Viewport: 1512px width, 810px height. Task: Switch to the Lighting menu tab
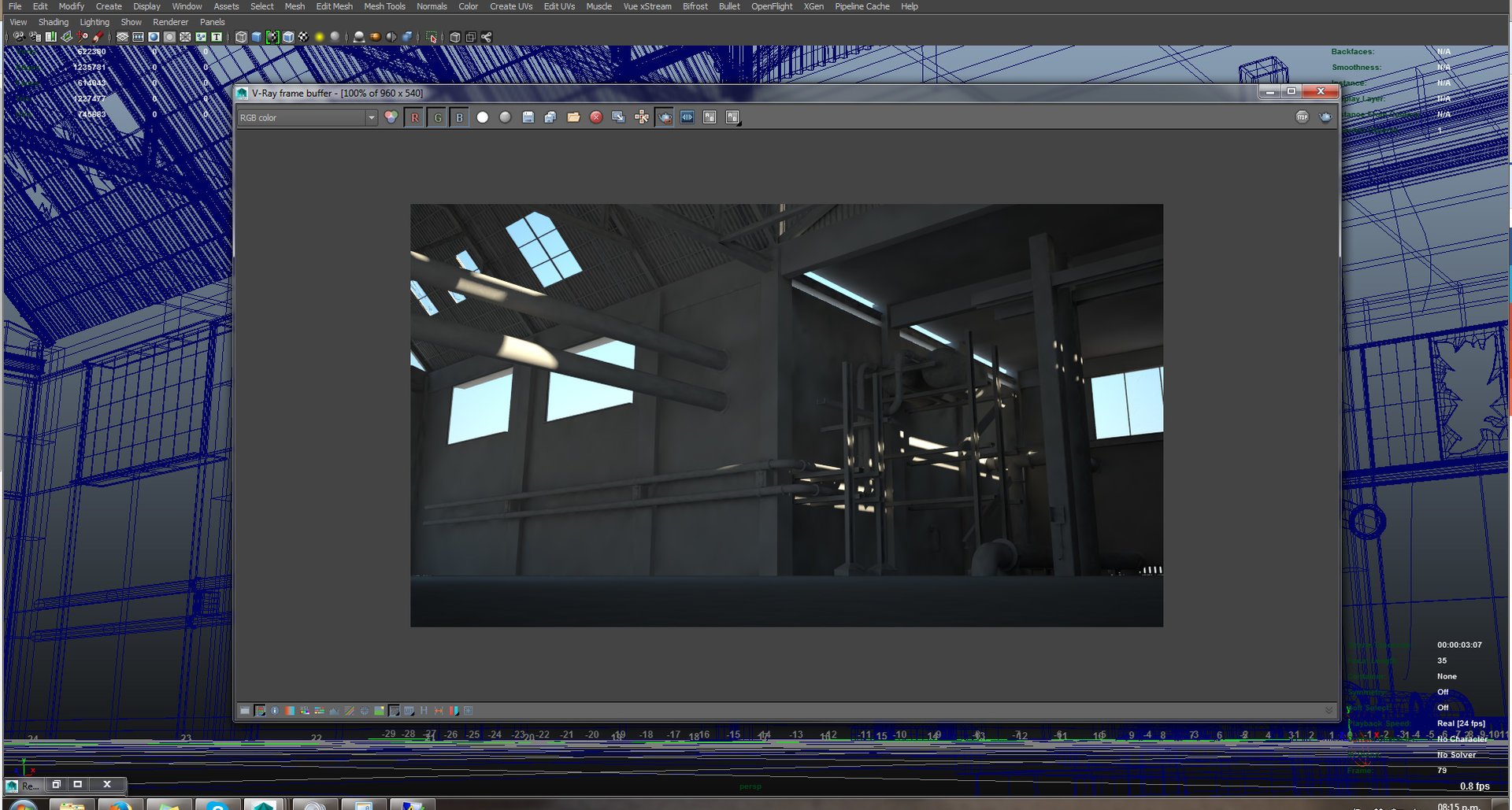tap(94, 21)
